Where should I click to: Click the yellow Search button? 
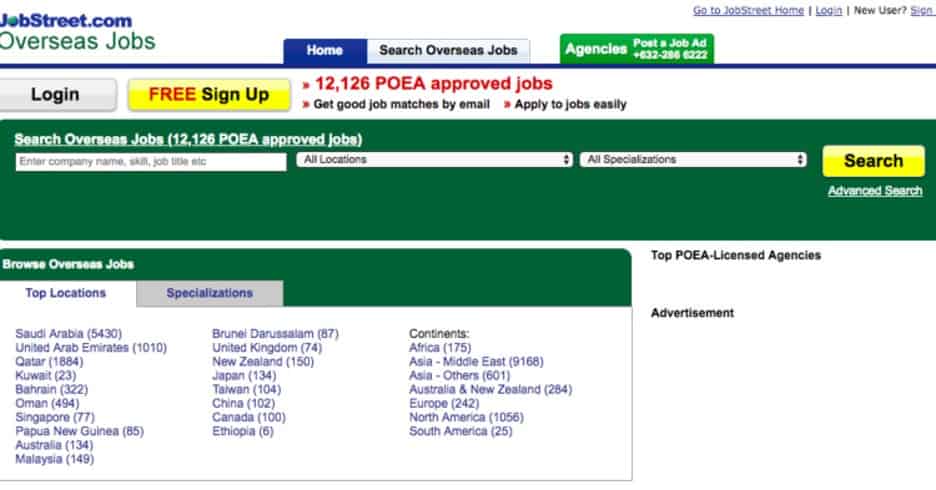[873, 161]
